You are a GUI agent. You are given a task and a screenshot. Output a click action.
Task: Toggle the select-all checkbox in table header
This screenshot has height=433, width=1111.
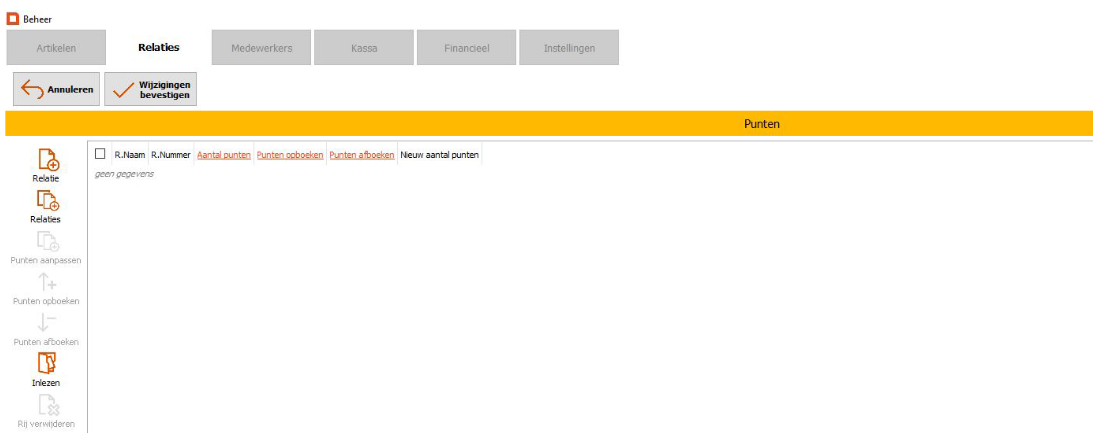pyautogui.click(x=100, y=154)
